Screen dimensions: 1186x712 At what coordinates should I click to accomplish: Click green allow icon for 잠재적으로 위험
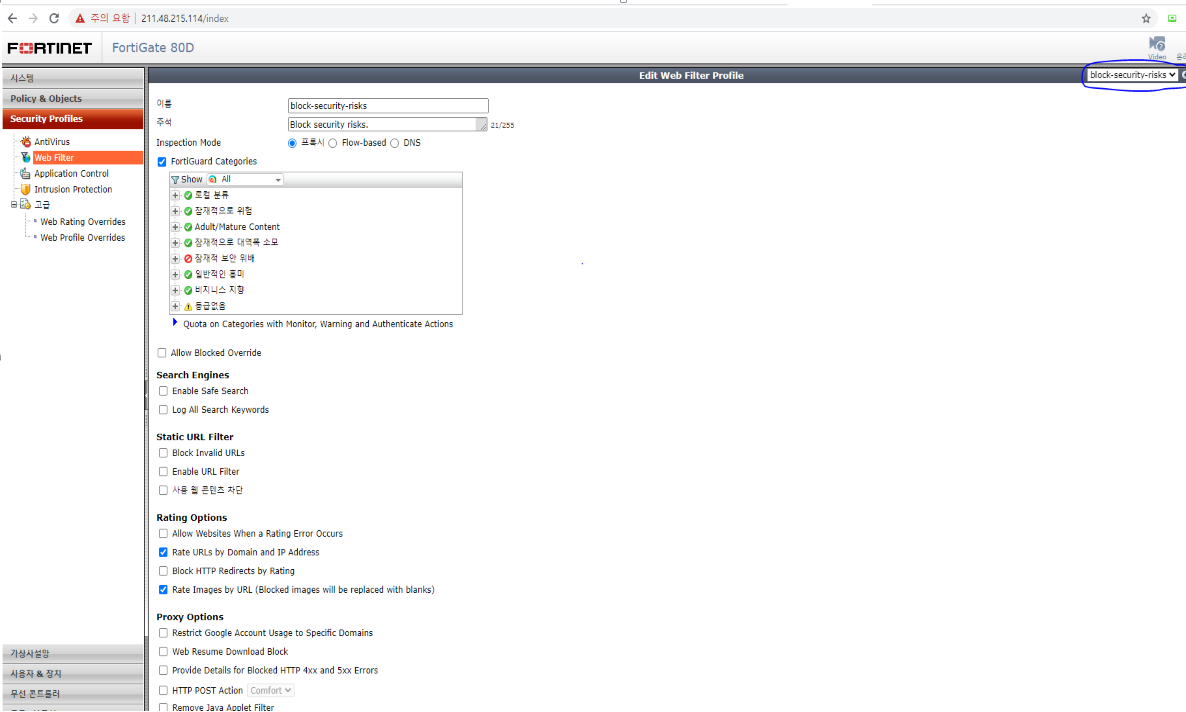click(188, 211)
